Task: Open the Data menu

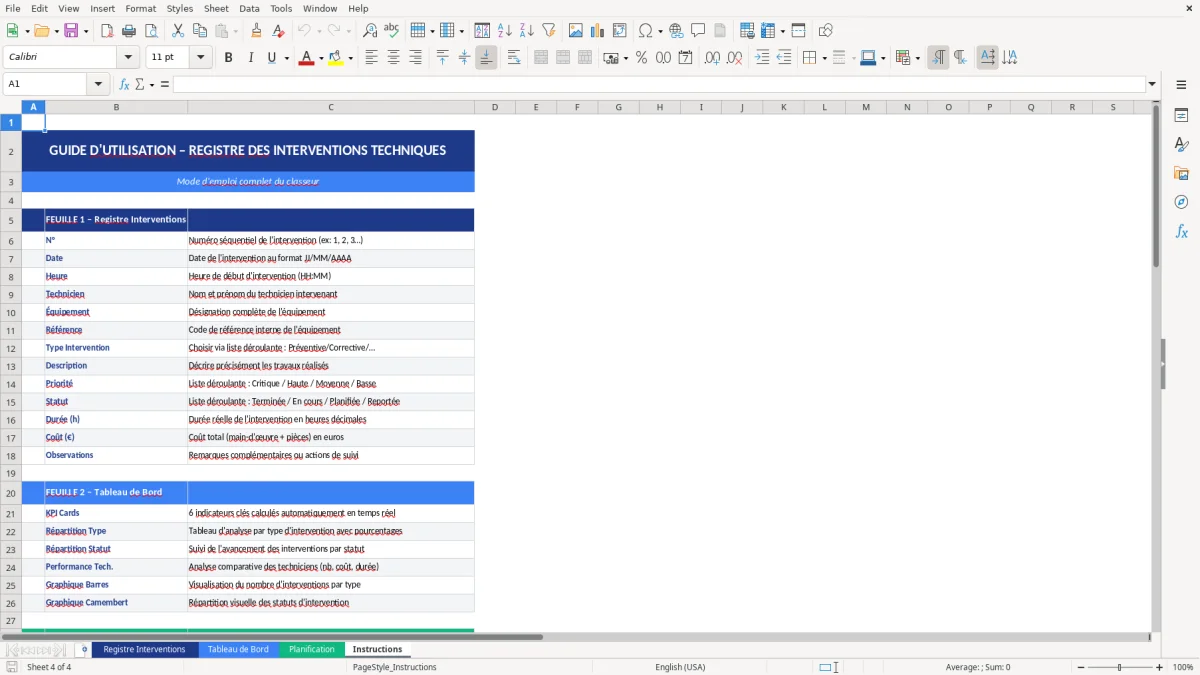Action: pyautogui.click(x=249, y=8)
